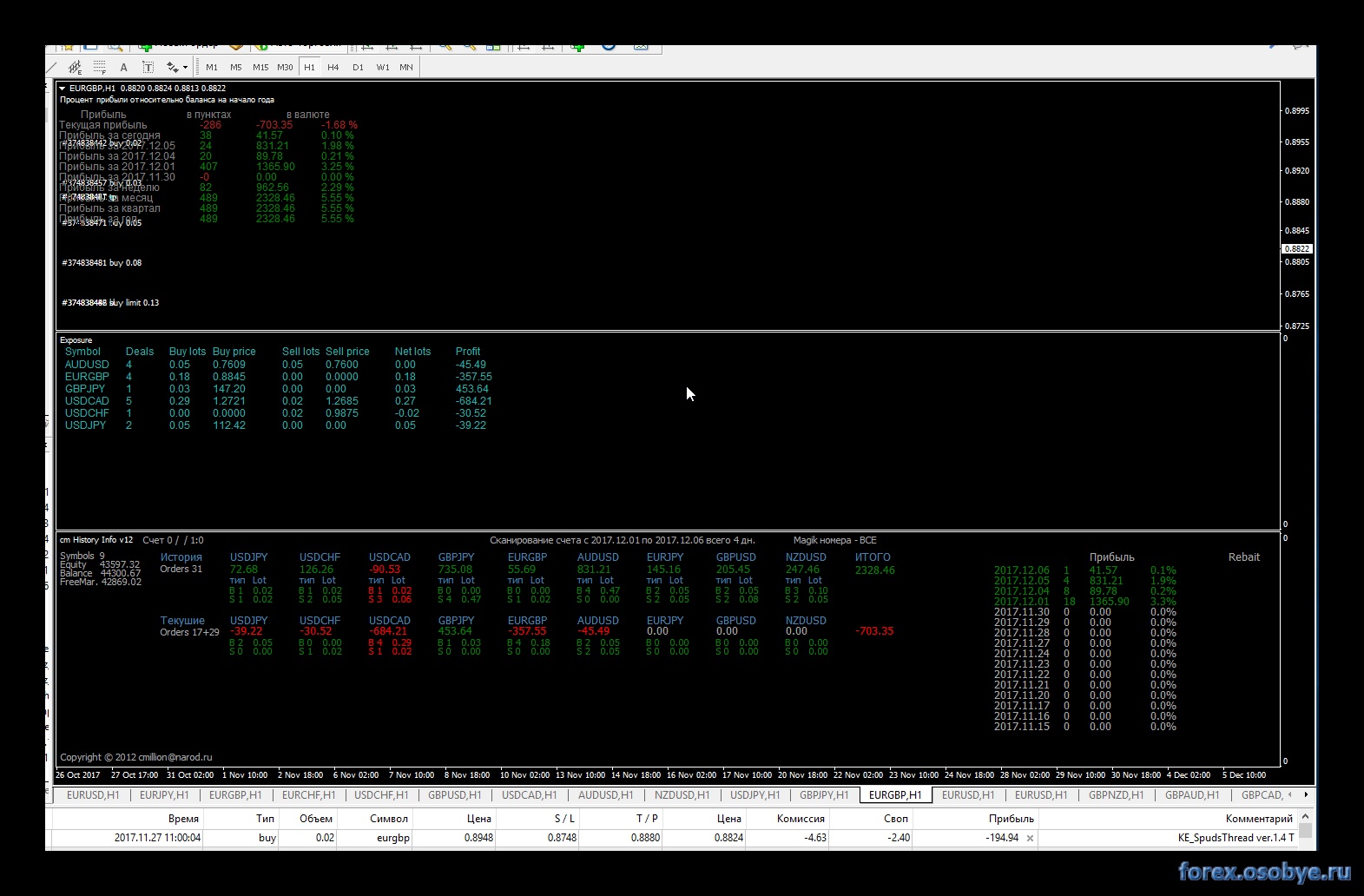
Task: Switch chart to M5 timeframe
Action: [x=236, y=67]
